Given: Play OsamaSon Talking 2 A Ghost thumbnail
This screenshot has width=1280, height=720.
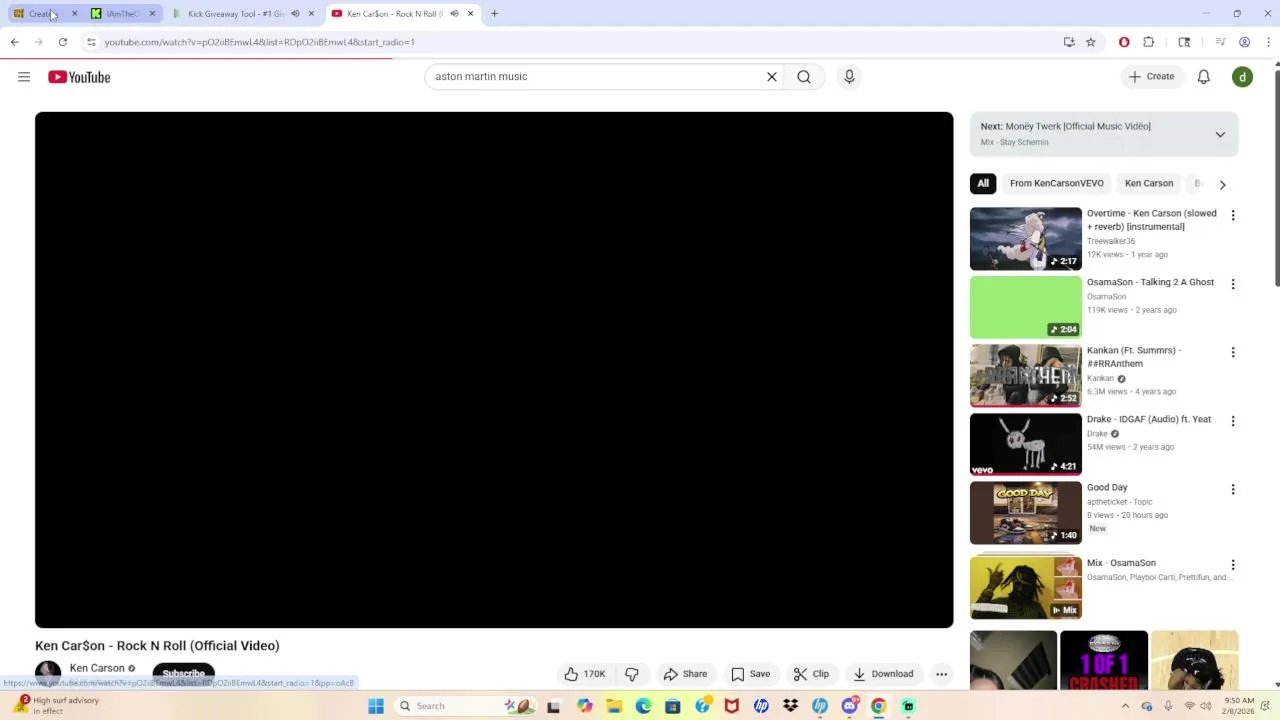Looking at the screenshot, I should (x=1025, y=307).
